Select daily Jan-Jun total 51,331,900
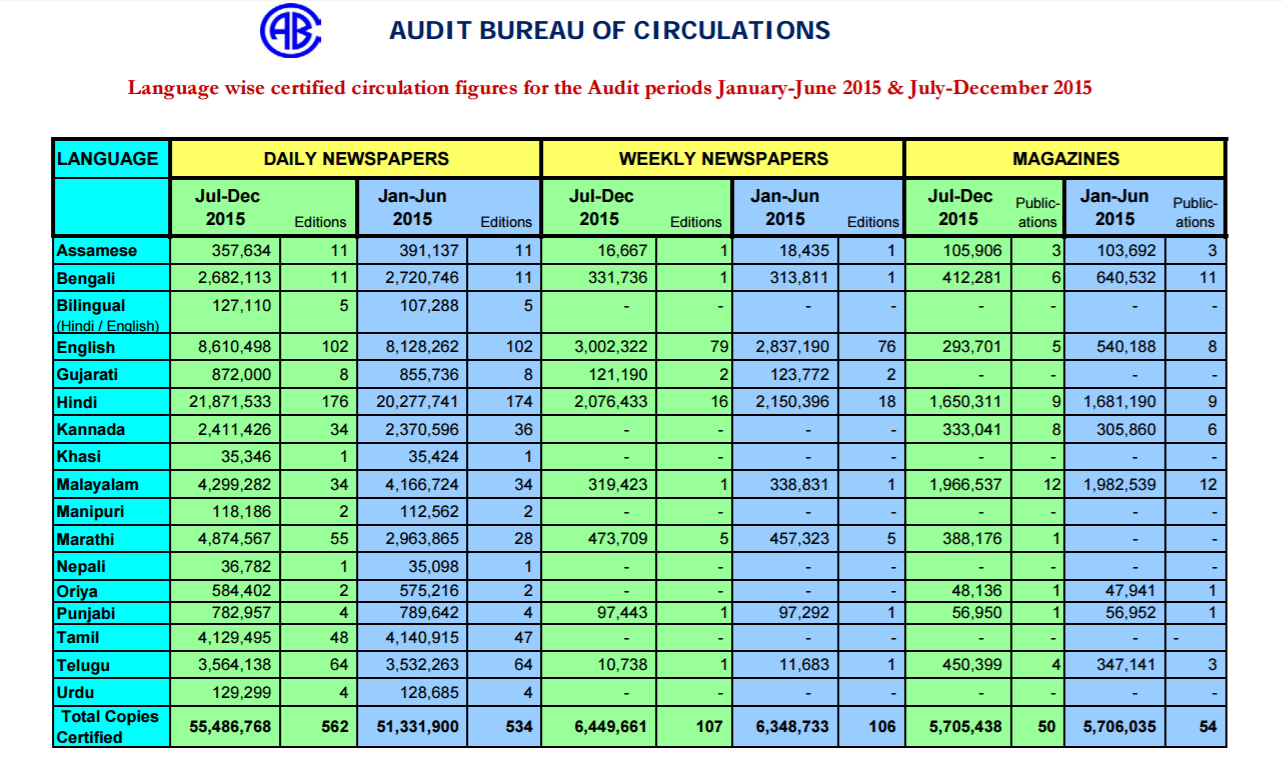 416,727
